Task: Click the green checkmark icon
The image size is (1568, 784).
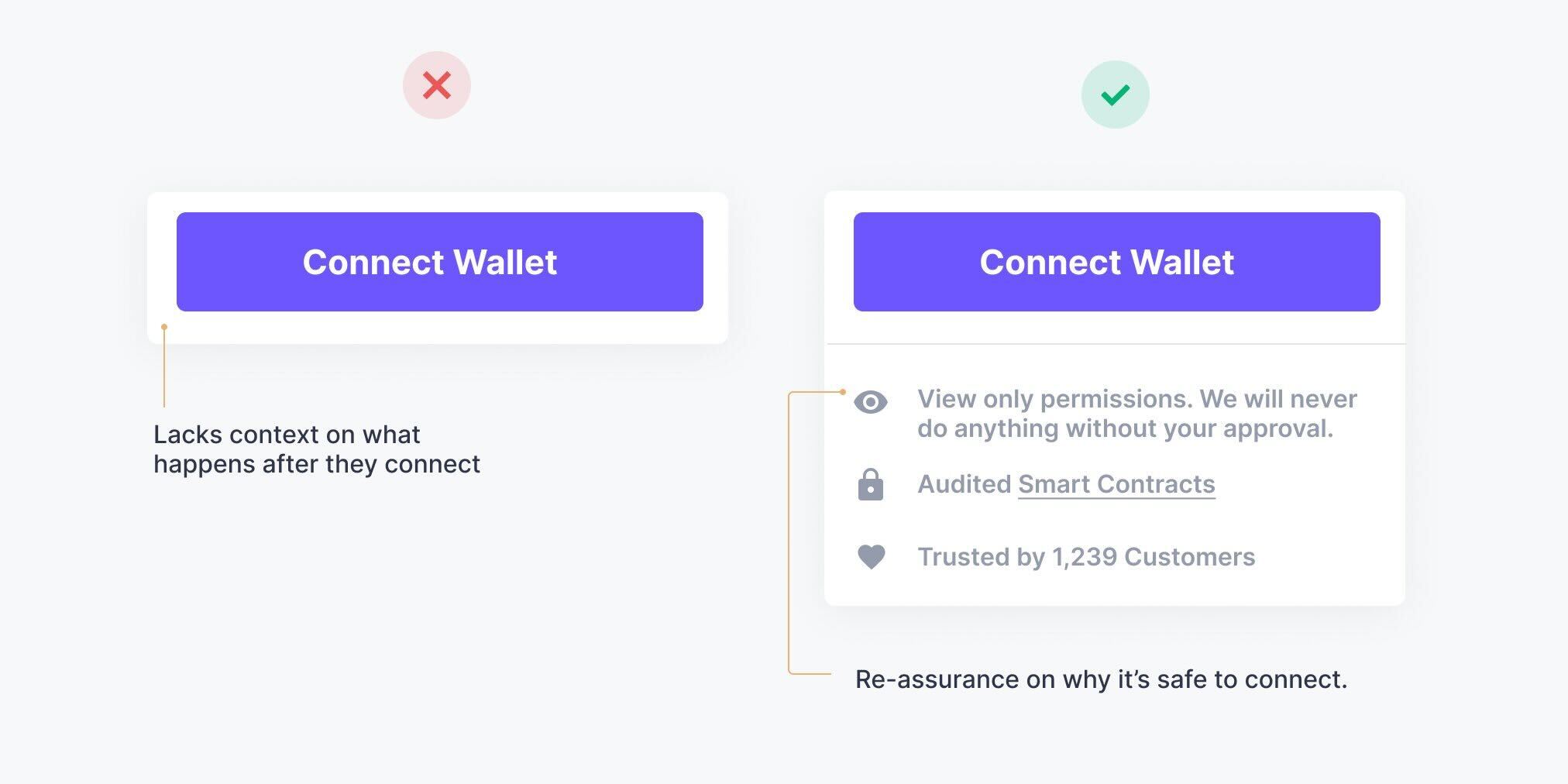Action: 1116,95
